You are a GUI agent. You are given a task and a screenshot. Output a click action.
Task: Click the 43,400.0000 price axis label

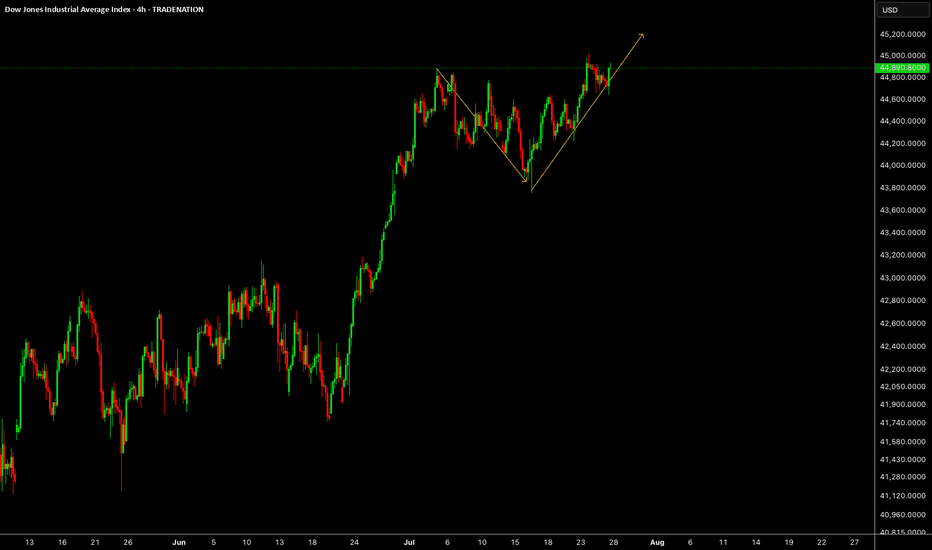[x=902, y=232]
